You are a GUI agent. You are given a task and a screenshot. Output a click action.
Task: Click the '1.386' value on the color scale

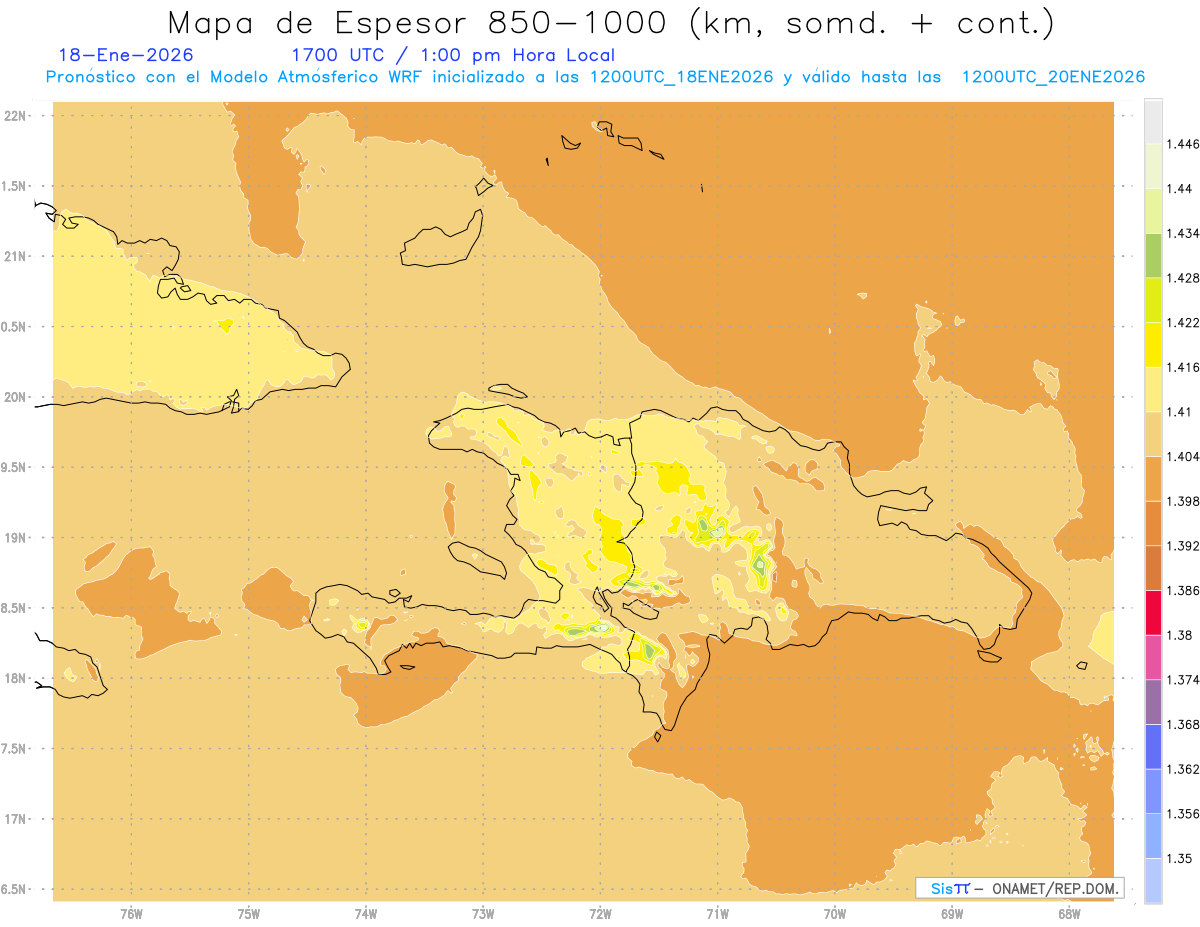click(1182, 590)
